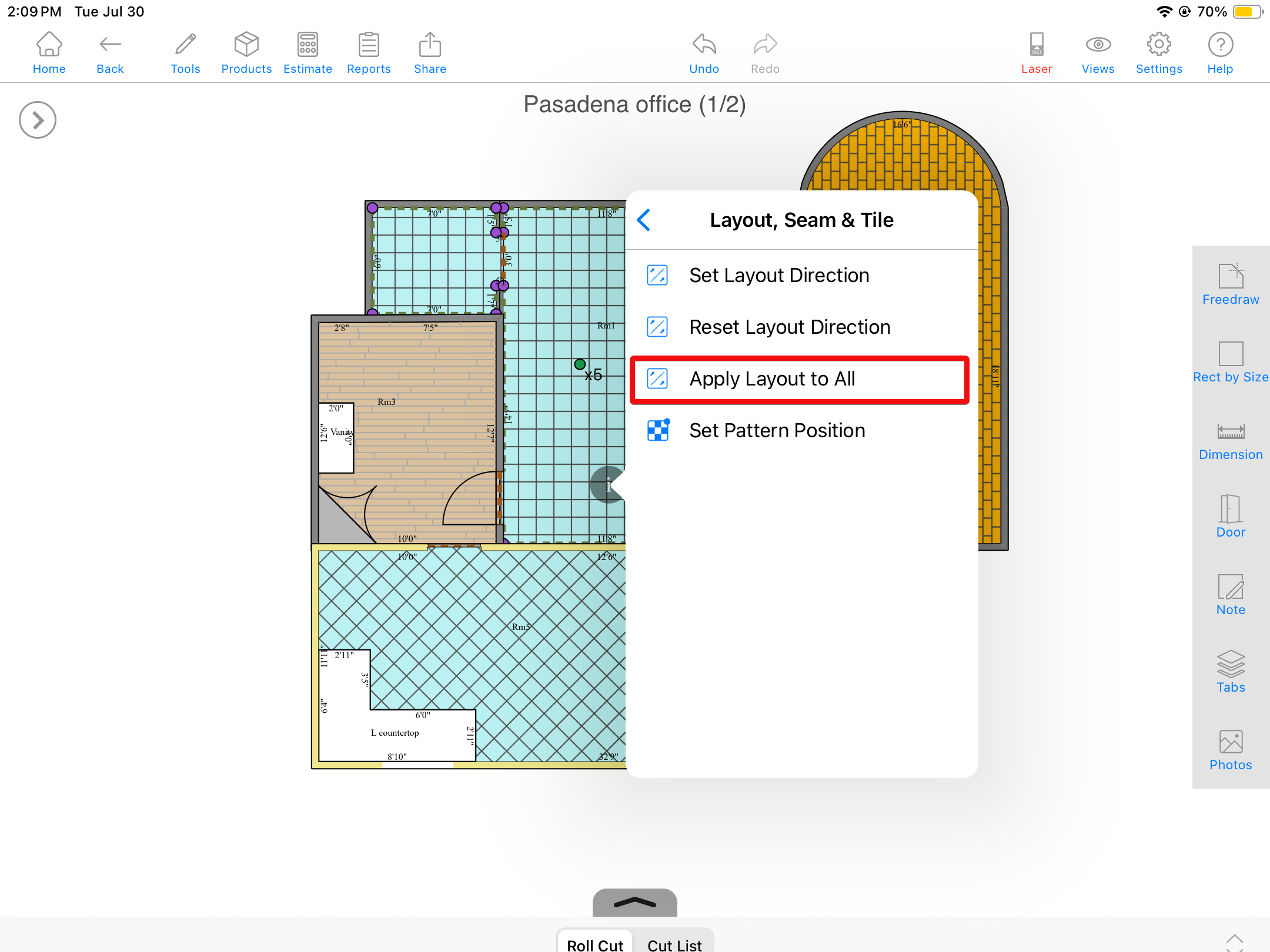Expand the left side panel arrow

38,120
